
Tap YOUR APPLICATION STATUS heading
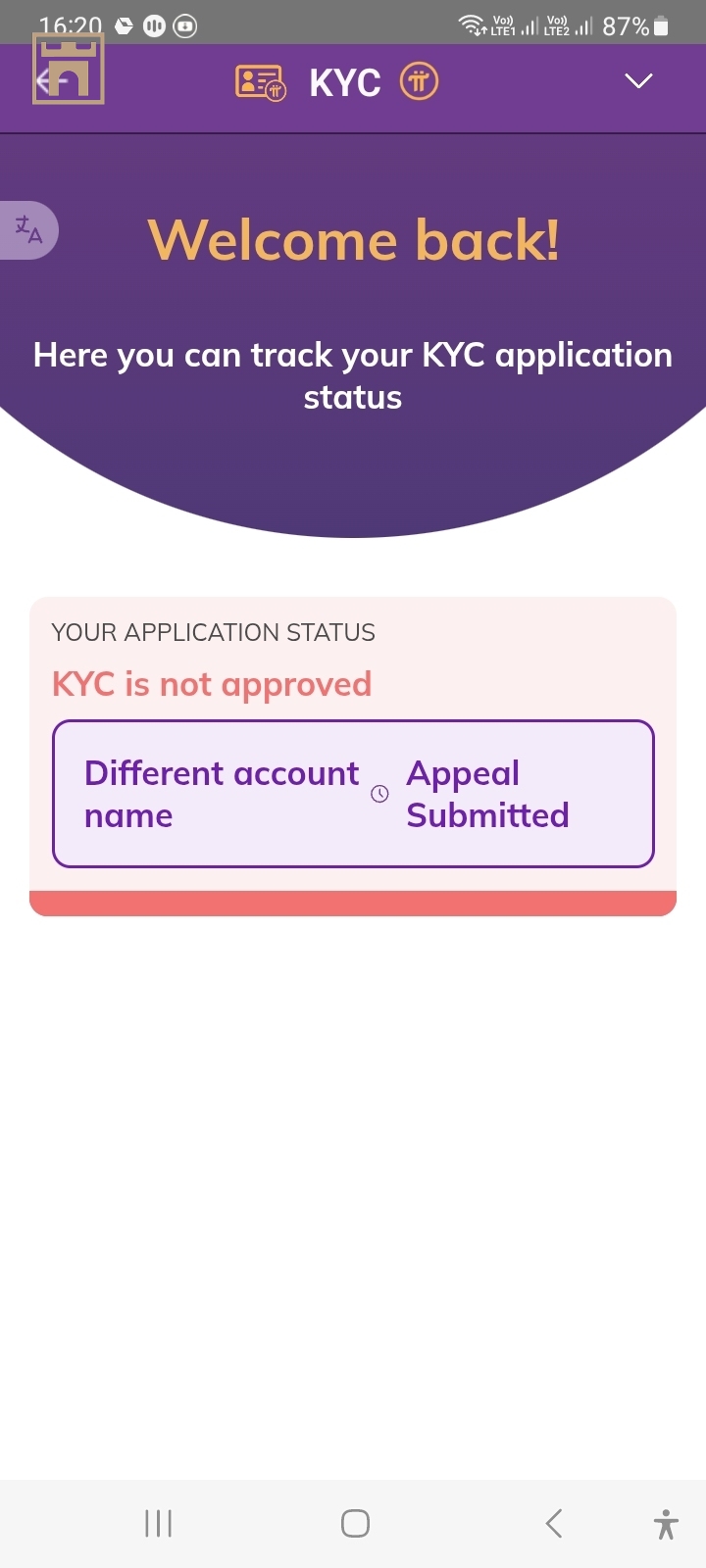click(213, 632)
